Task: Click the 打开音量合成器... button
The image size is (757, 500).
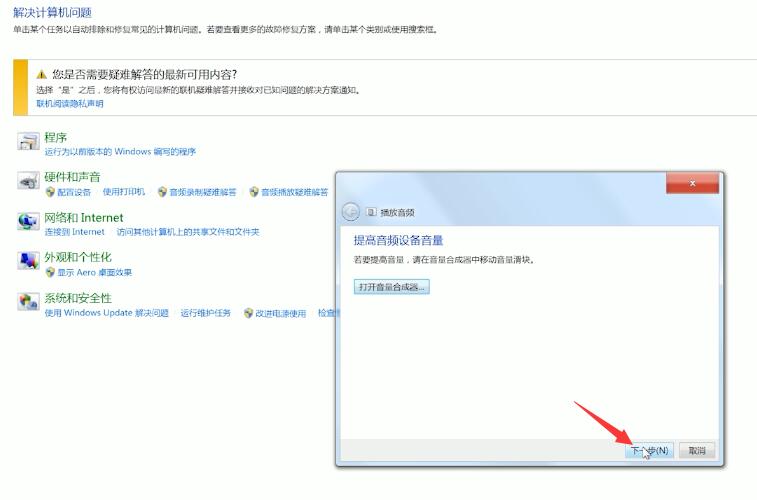Action: (x=392, y=287)
